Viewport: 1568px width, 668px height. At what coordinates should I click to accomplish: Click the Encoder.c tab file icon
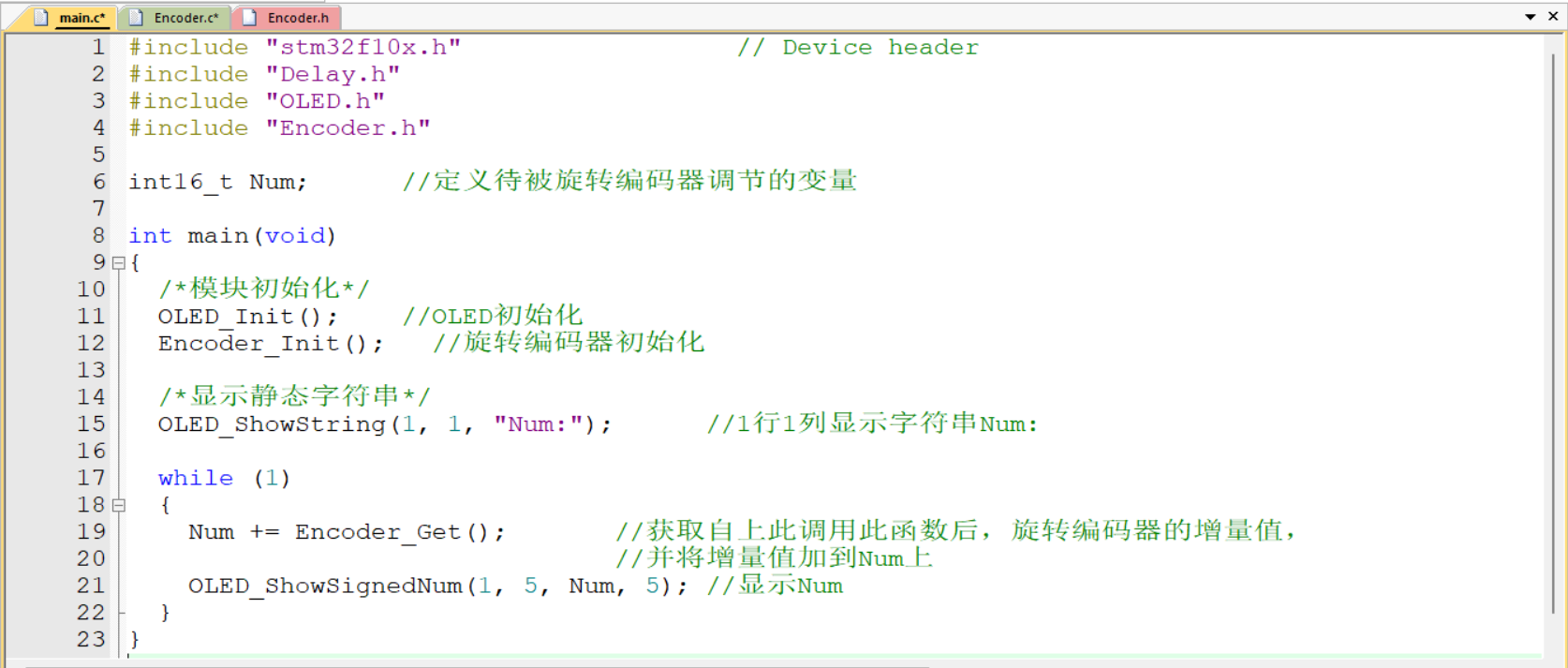click(x=136, y=18)
